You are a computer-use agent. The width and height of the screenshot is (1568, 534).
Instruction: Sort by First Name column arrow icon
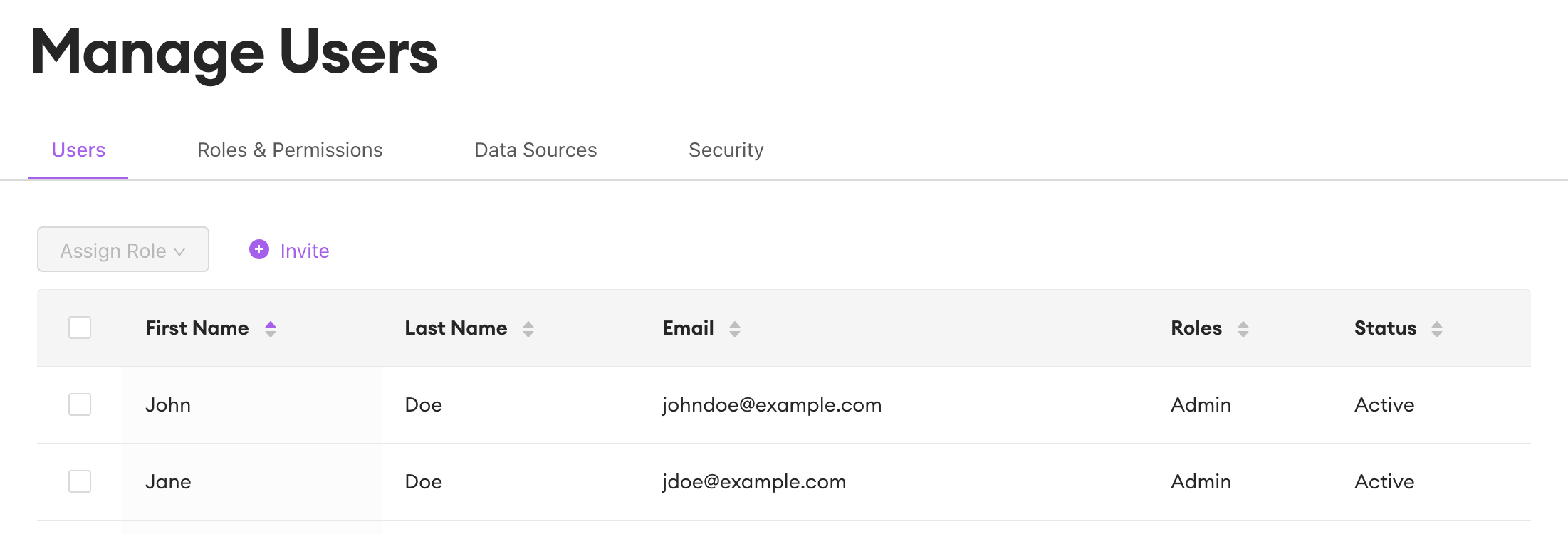coord(271,328)
